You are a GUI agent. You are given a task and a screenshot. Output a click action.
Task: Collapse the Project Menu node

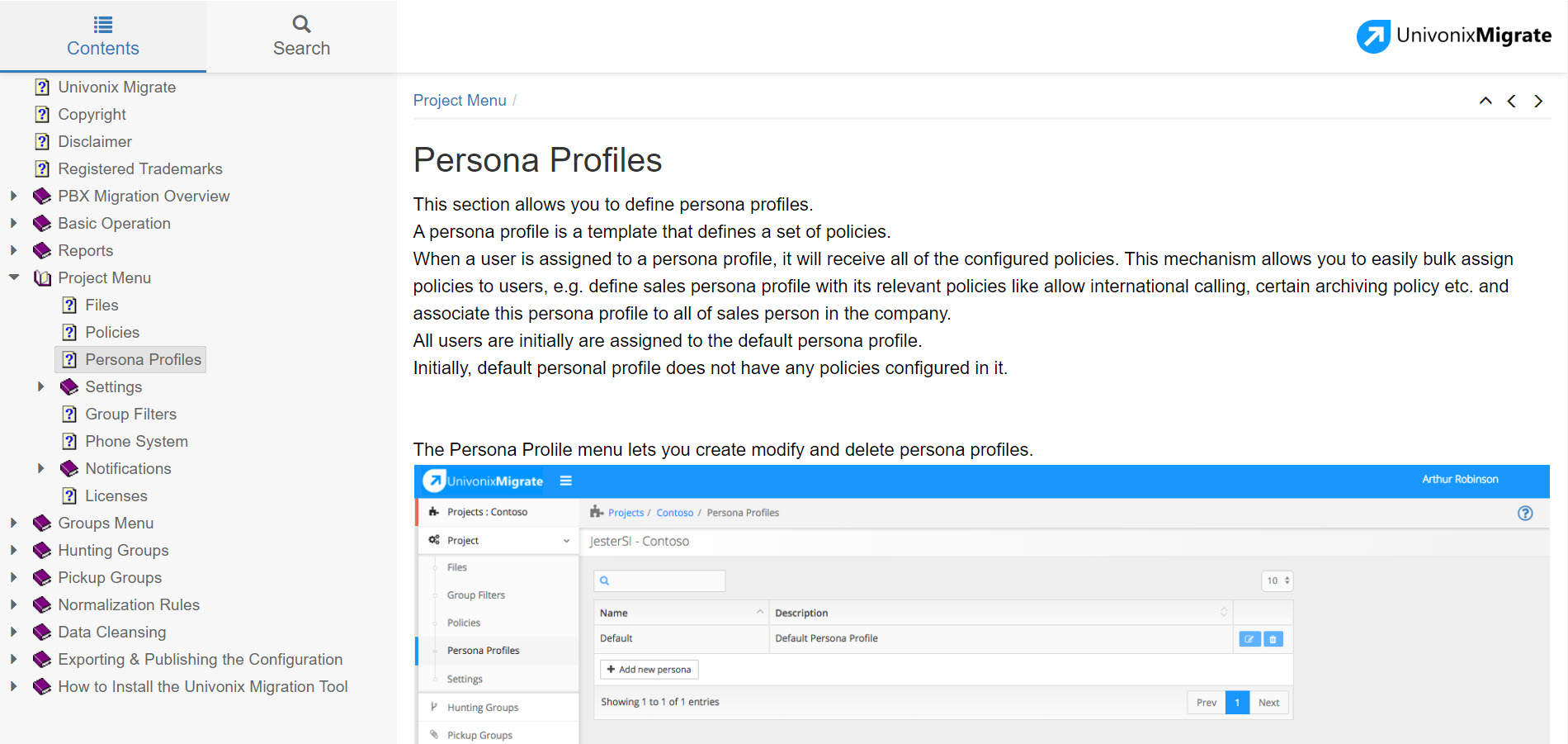coord(13,277)
